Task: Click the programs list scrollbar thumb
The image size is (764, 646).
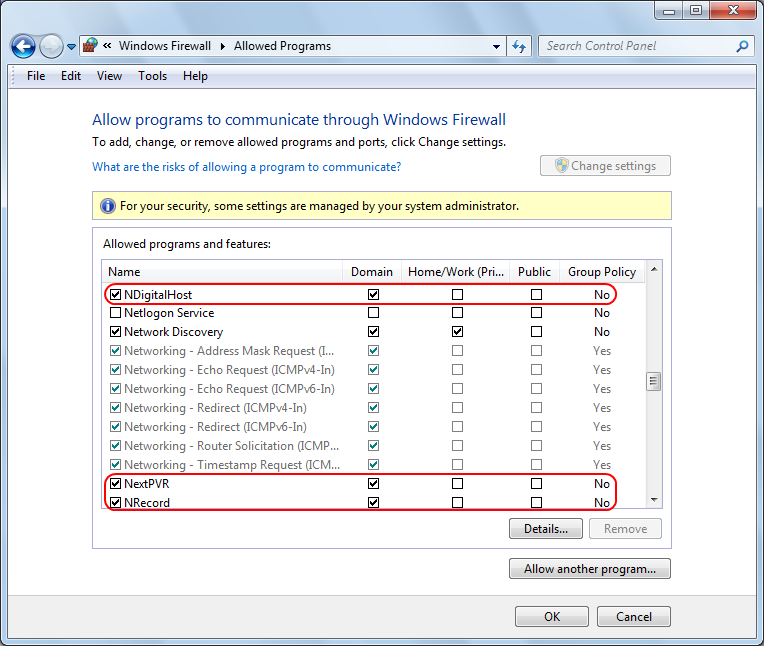Action: pyautogui.click(x=653, y=381)
